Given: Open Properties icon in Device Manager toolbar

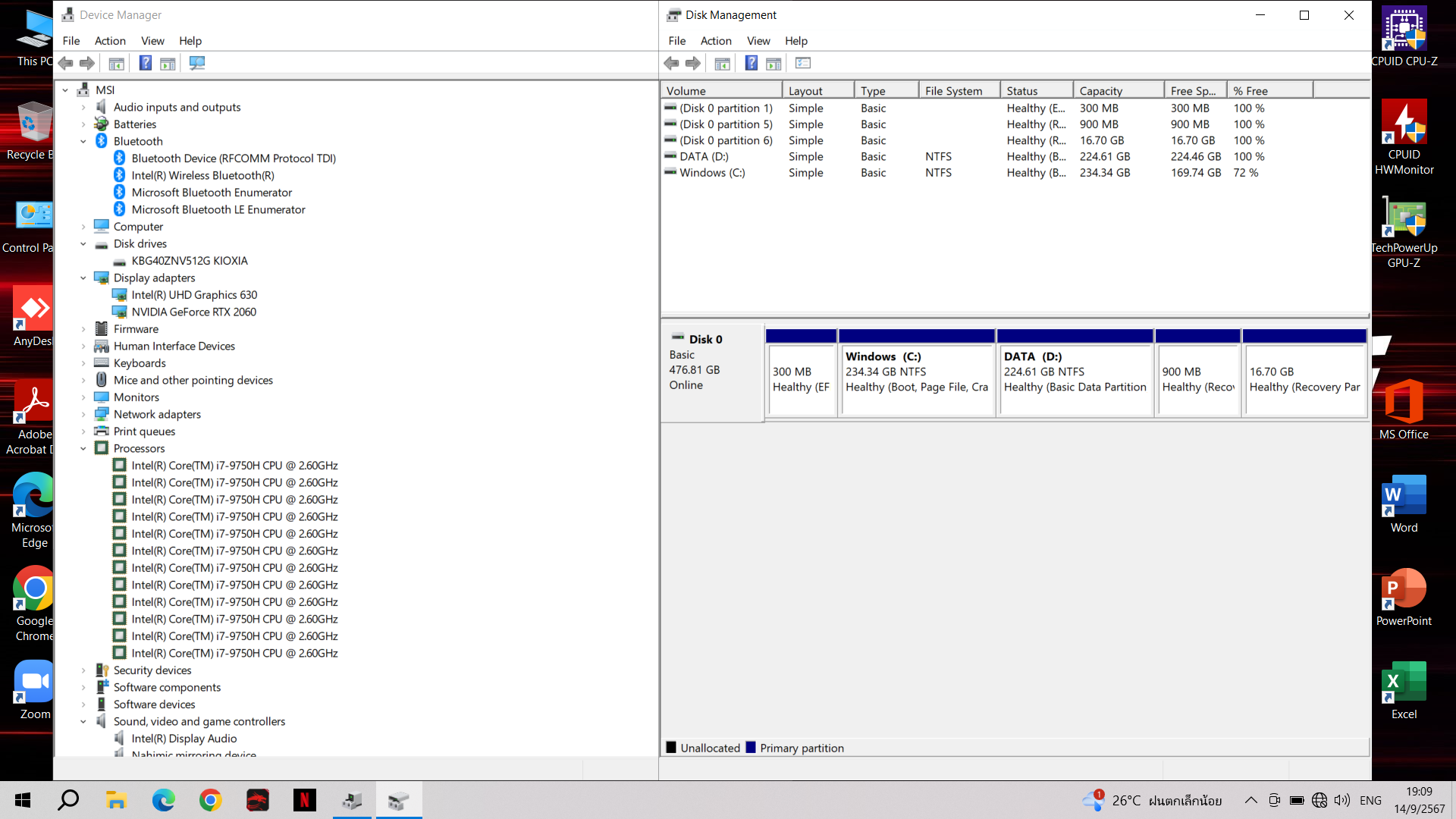Looking at the screenshot, I should pyautogui.click(x=116, y=64).
